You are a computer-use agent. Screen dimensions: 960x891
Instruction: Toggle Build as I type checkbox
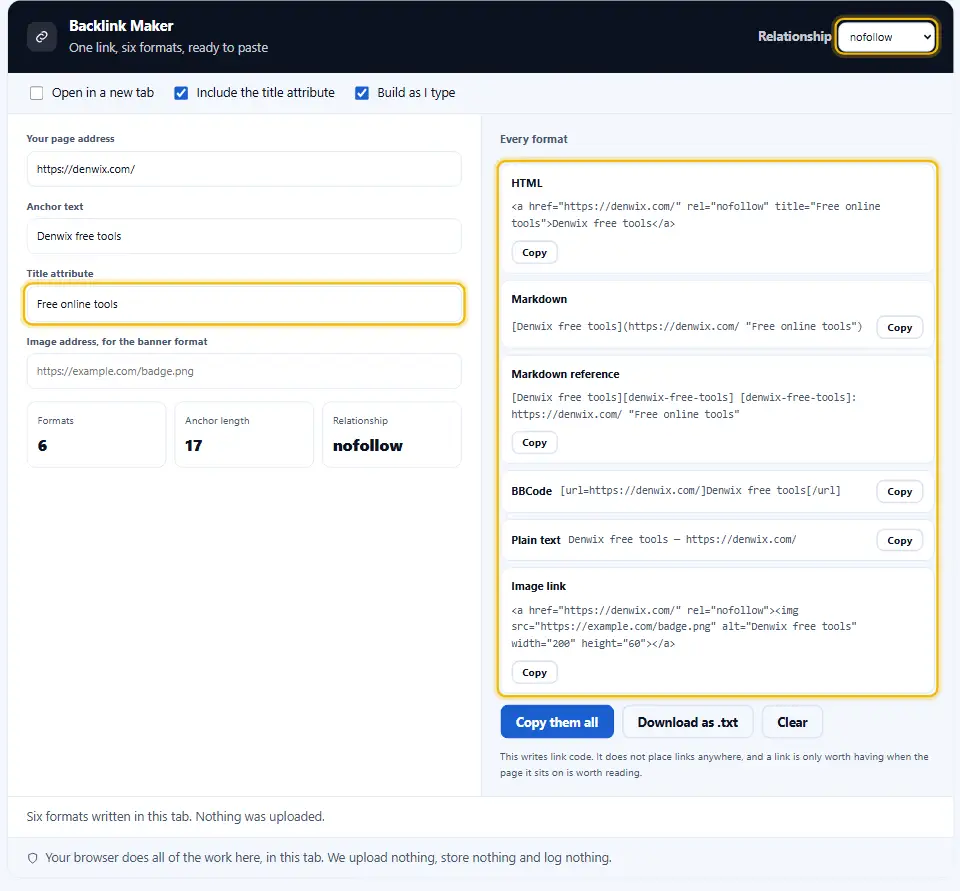click(362, 93)
